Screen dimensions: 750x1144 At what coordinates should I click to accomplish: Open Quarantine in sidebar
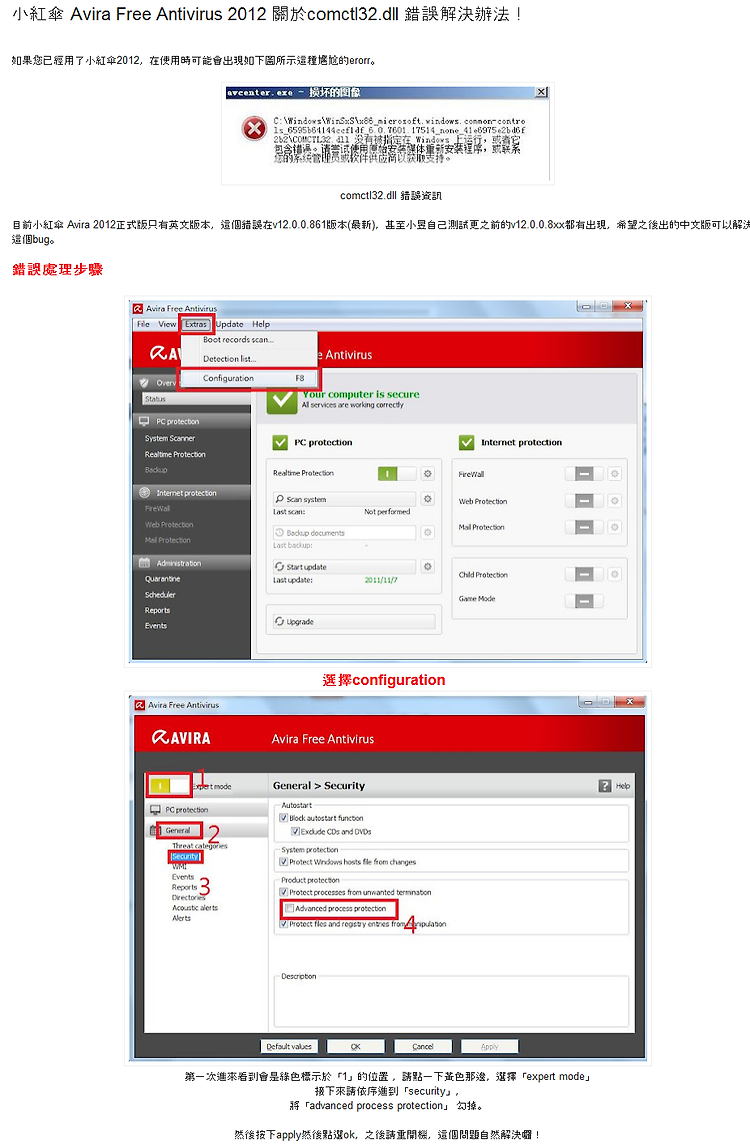click(x=162, y=579)
